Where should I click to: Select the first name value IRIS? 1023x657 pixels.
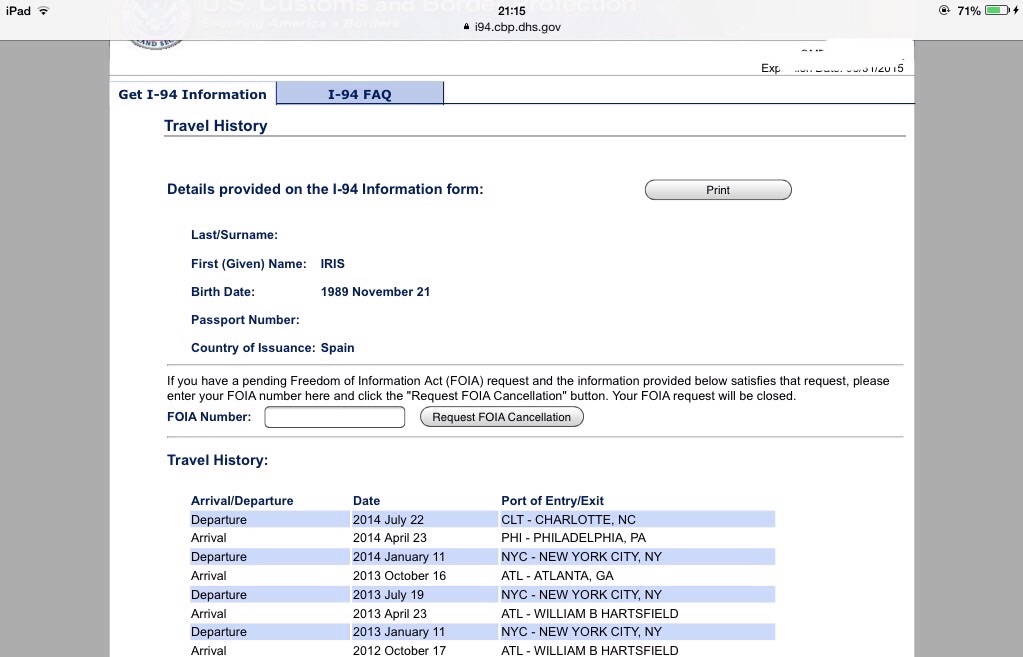point(333,264)
